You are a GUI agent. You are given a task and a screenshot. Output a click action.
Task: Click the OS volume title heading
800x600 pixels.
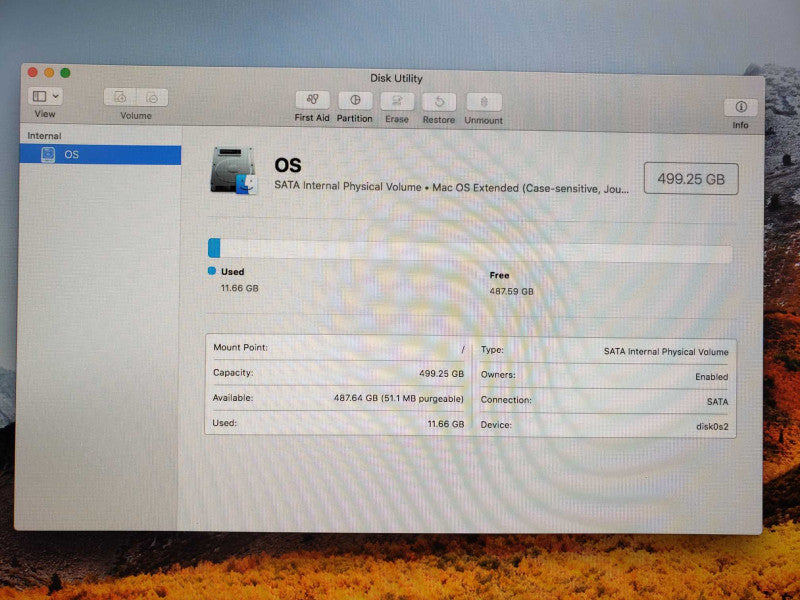pyautogui.click(x=288, y=165)
